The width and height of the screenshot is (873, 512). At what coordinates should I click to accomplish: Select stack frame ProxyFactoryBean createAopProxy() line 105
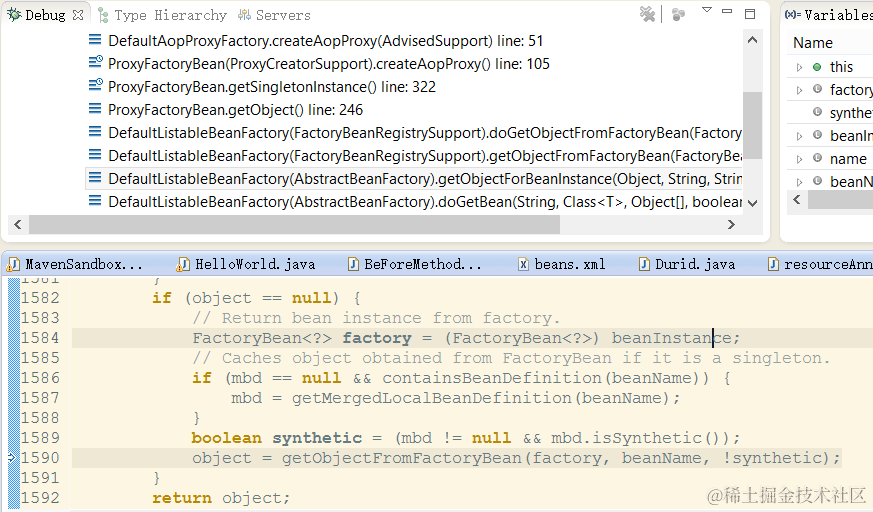tap(329, 64)
